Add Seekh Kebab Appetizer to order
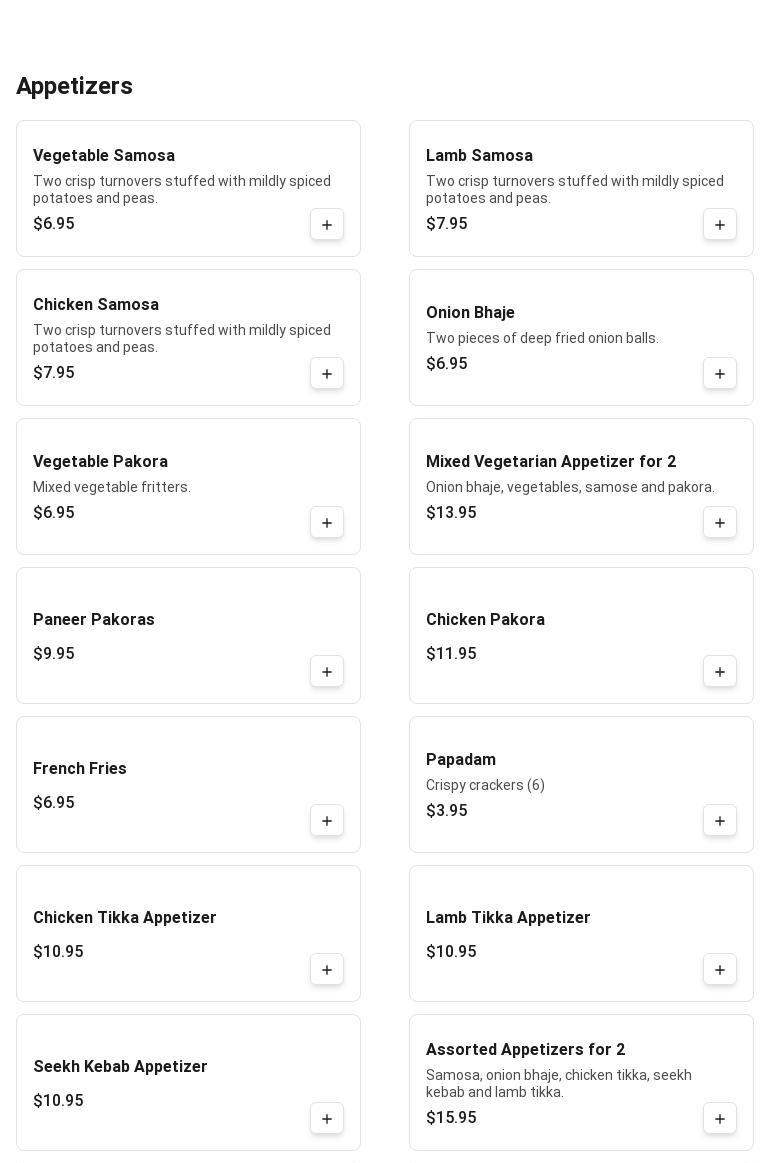Image resolution: width=770 pixels, height=1163 pixels. click(327, 1119)
